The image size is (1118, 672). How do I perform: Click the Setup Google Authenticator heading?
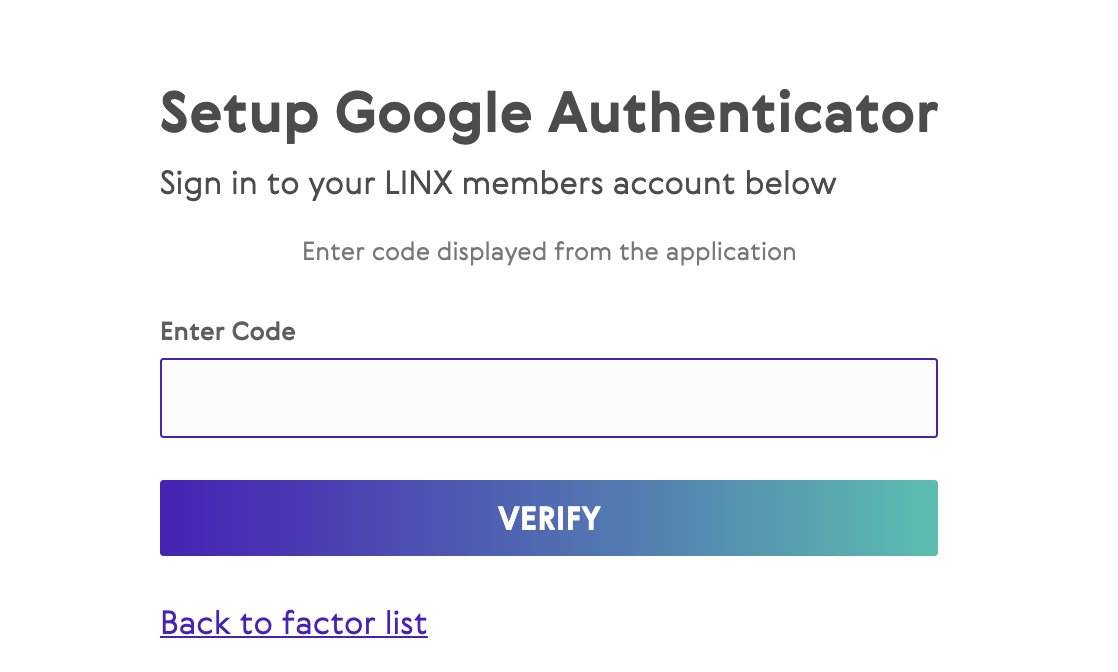[x=548, y=114]
